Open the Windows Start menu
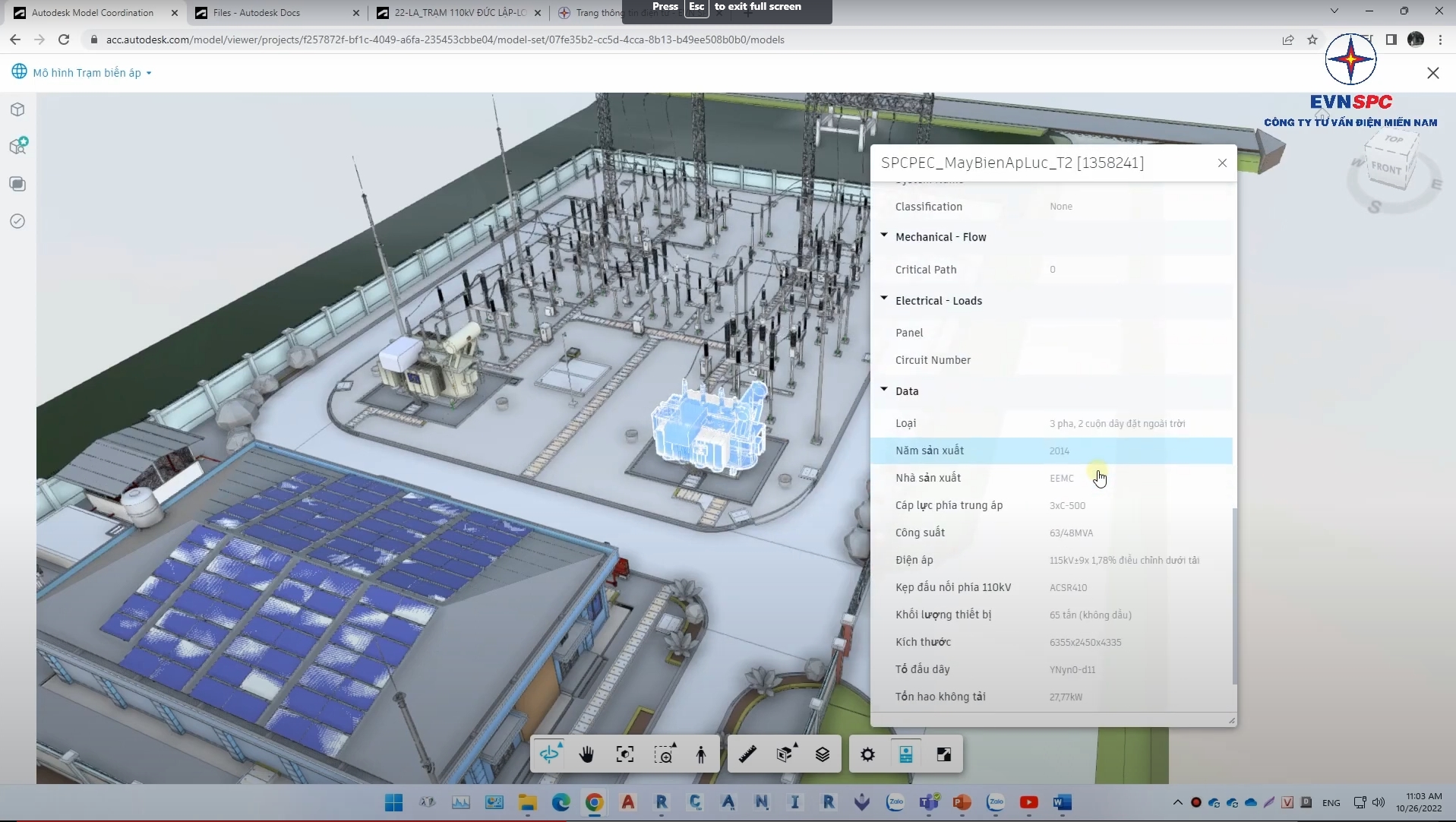 393,802
